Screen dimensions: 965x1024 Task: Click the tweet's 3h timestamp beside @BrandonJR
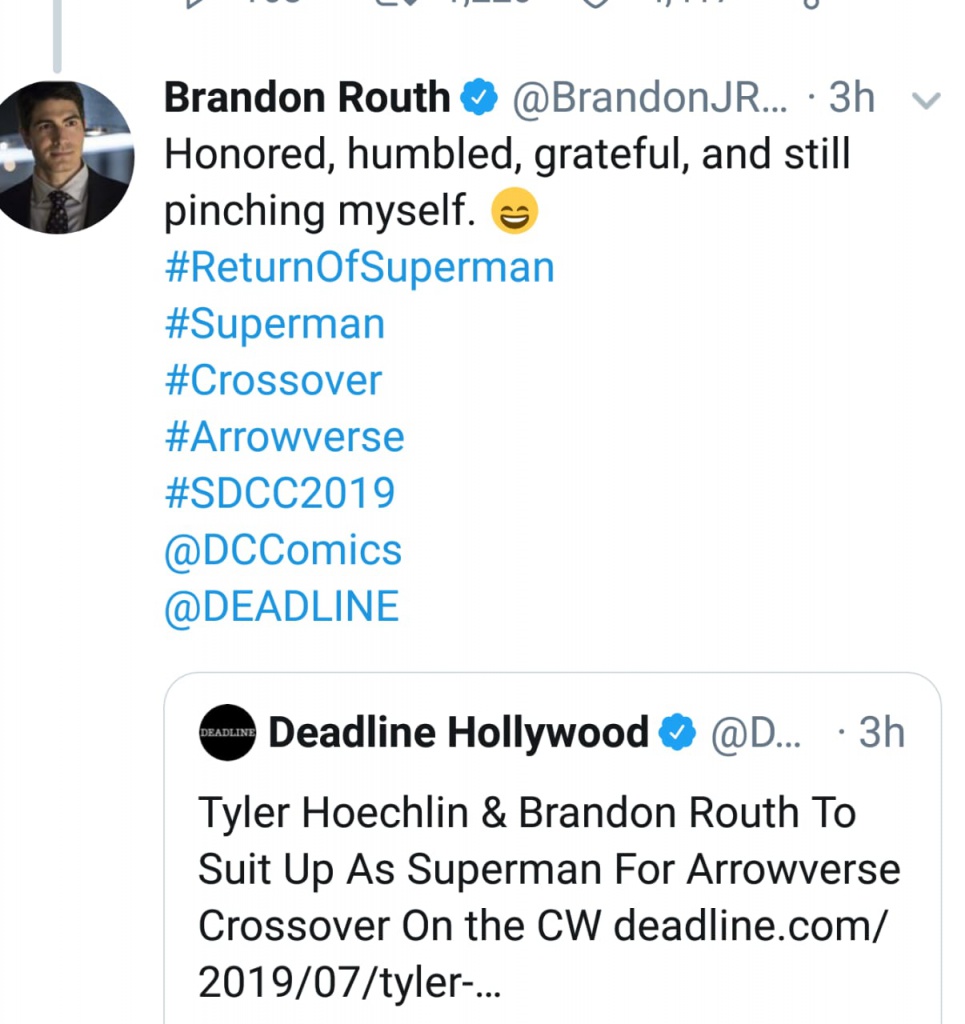(x=852, y=98)
